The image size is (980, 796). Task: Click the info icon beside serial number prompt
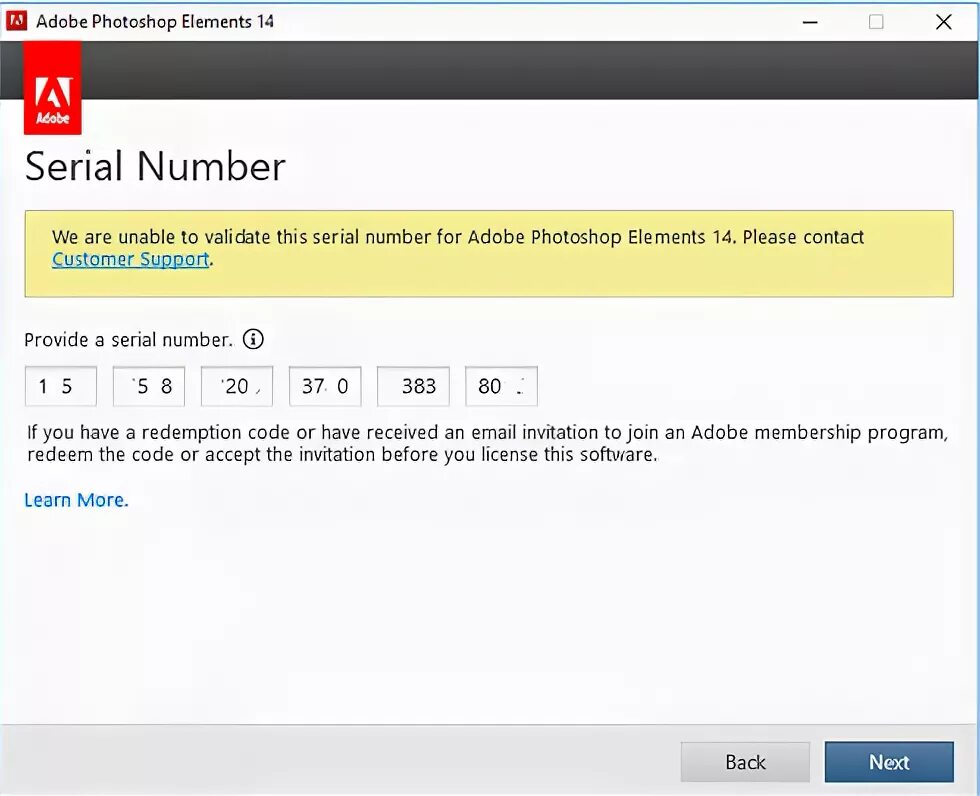point(254,340)
